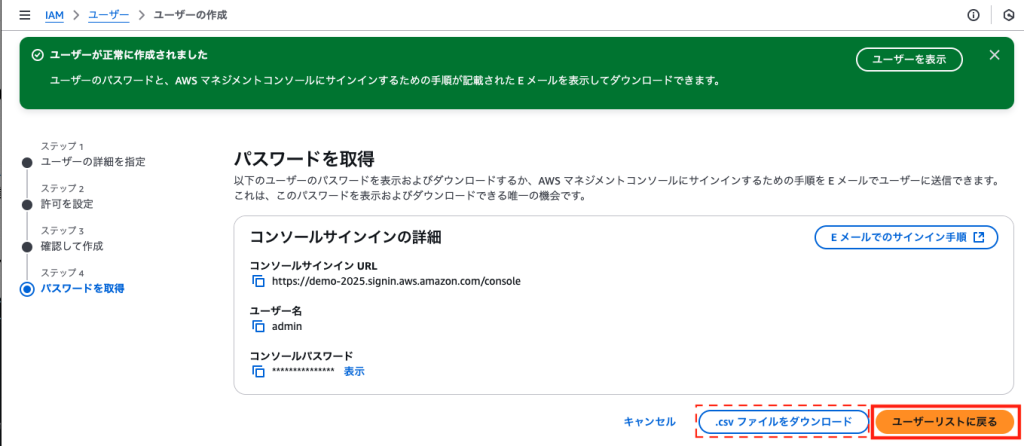Copy the console password
The width and height of the screenshot is (1024, 446).
[x=259, y=371]
